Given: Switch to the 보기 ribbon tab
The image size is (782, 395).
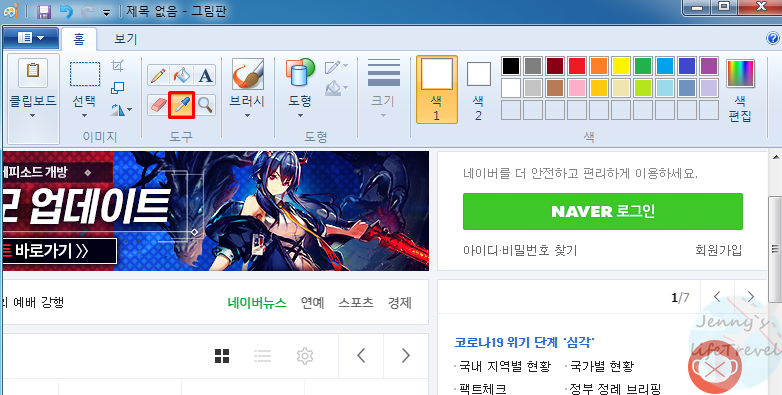Looking at the screenshot, I should pyautogui.click(x=126, y=39).
